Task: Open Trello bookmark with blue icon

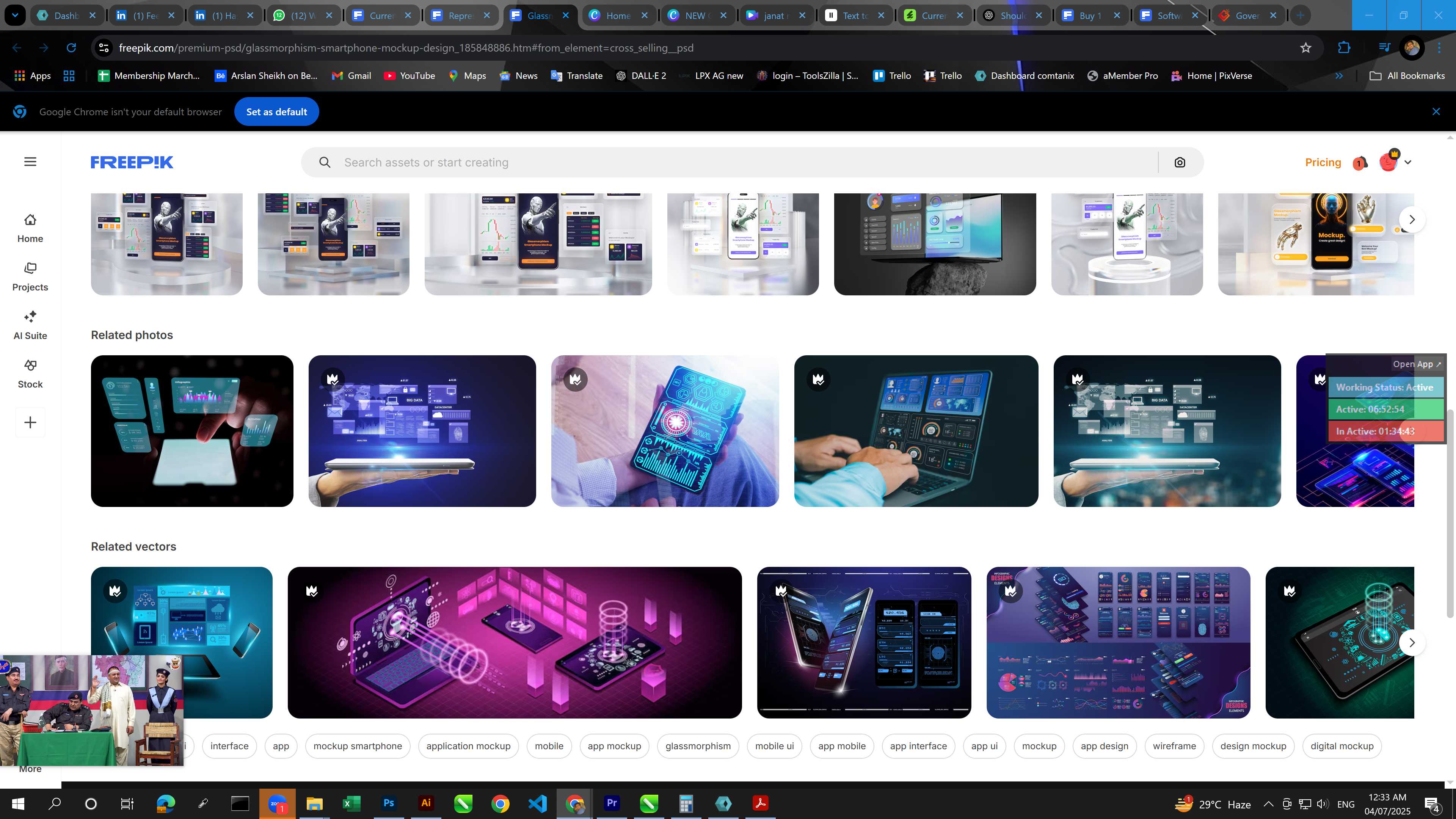Action: [892, 76]
